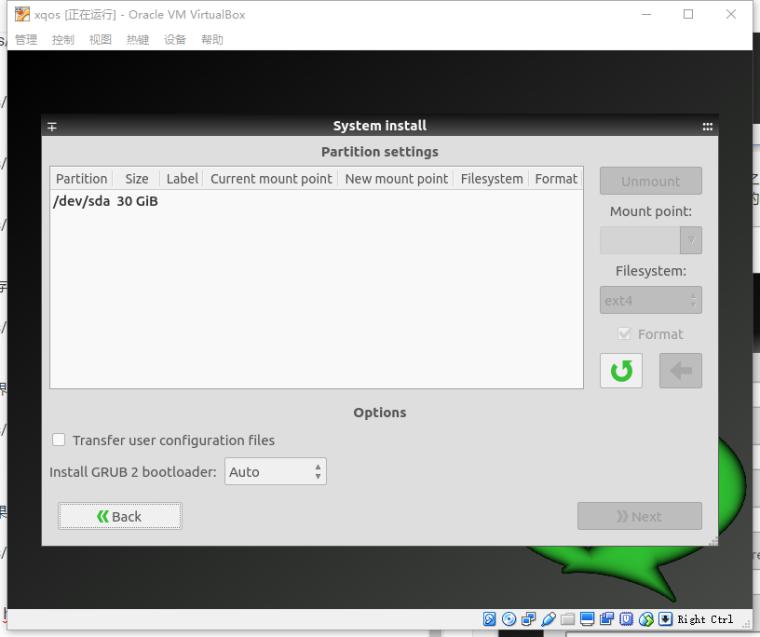Click the grayed-out left arrow button
760x637 pixels.
[680, 371]
